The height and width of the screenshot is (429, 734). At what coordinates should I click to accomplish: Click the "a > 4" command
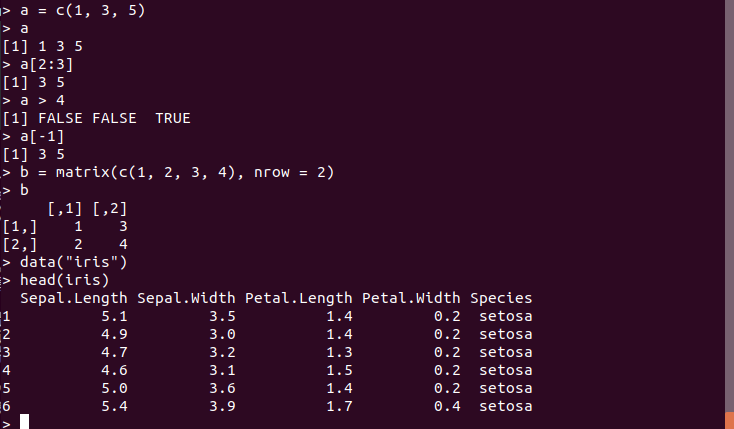click(x=42, y=101)
